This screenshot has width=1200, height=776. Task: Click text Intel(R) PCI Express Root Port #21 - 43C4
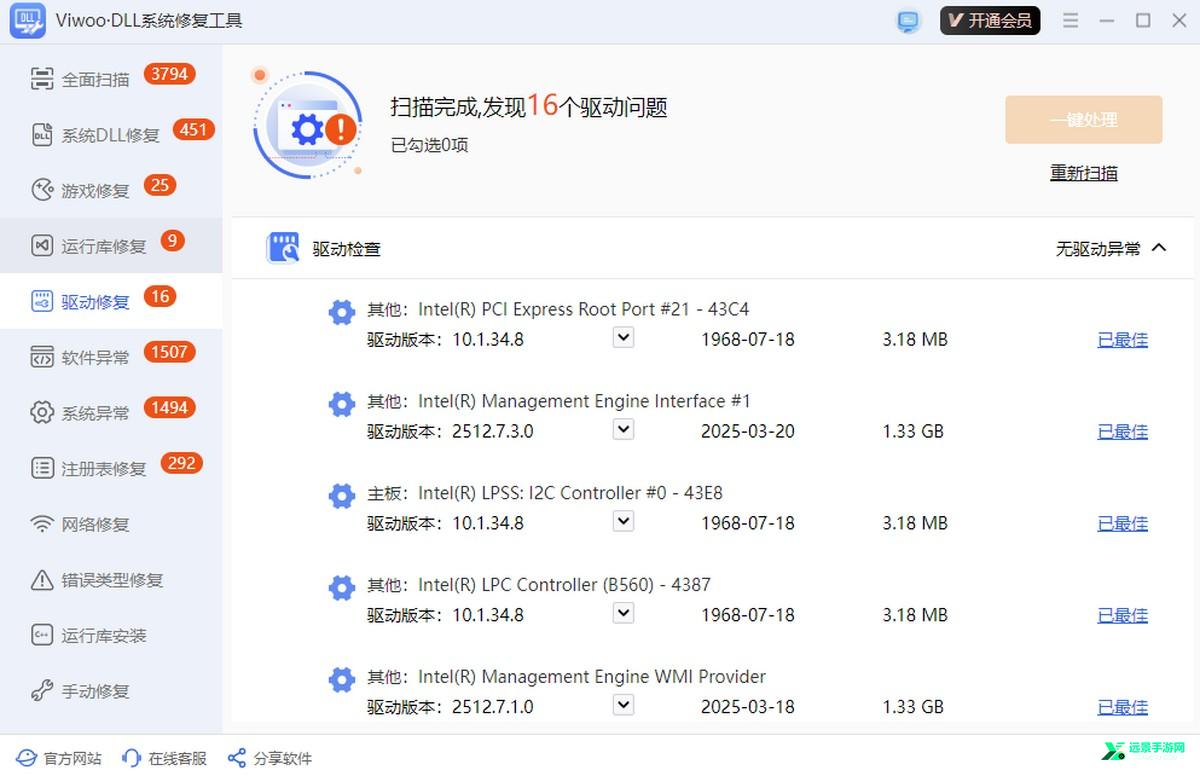click(584, 309)
